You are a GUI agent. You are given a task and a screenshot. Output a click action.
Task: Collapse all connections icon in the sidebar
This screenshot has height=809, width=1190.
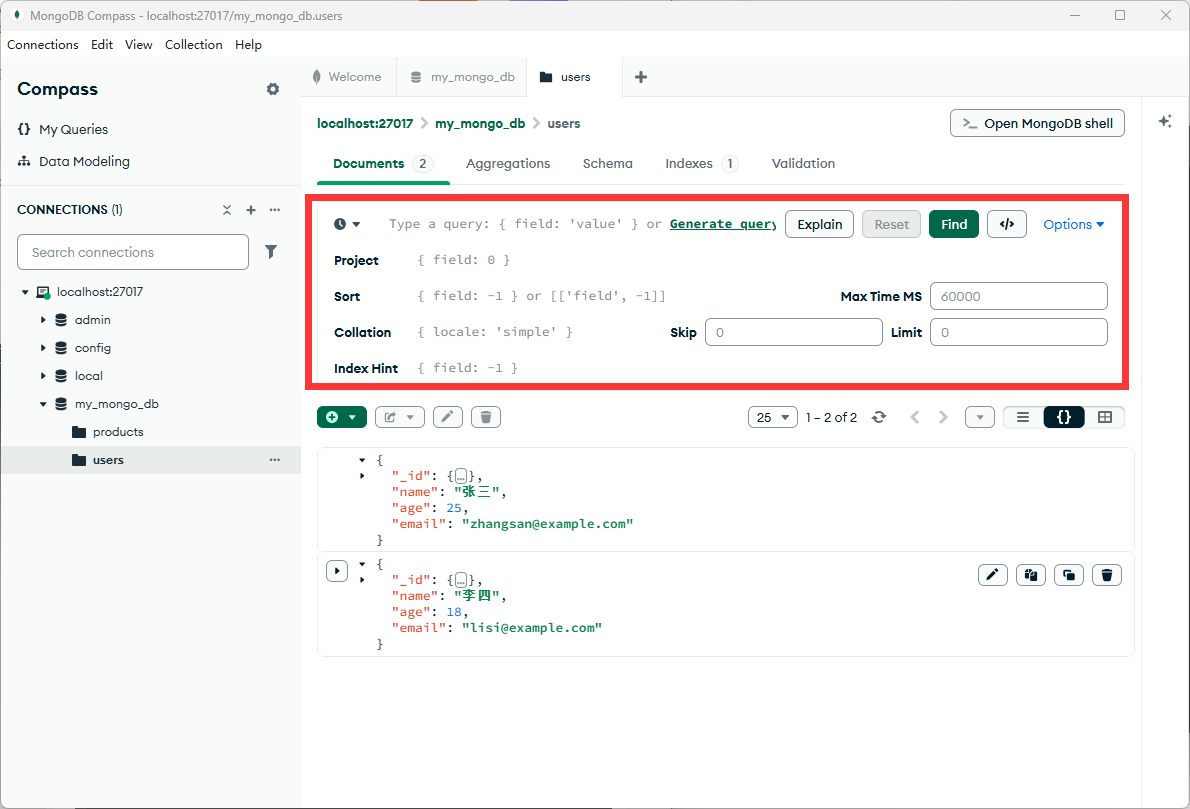(227, 209)
